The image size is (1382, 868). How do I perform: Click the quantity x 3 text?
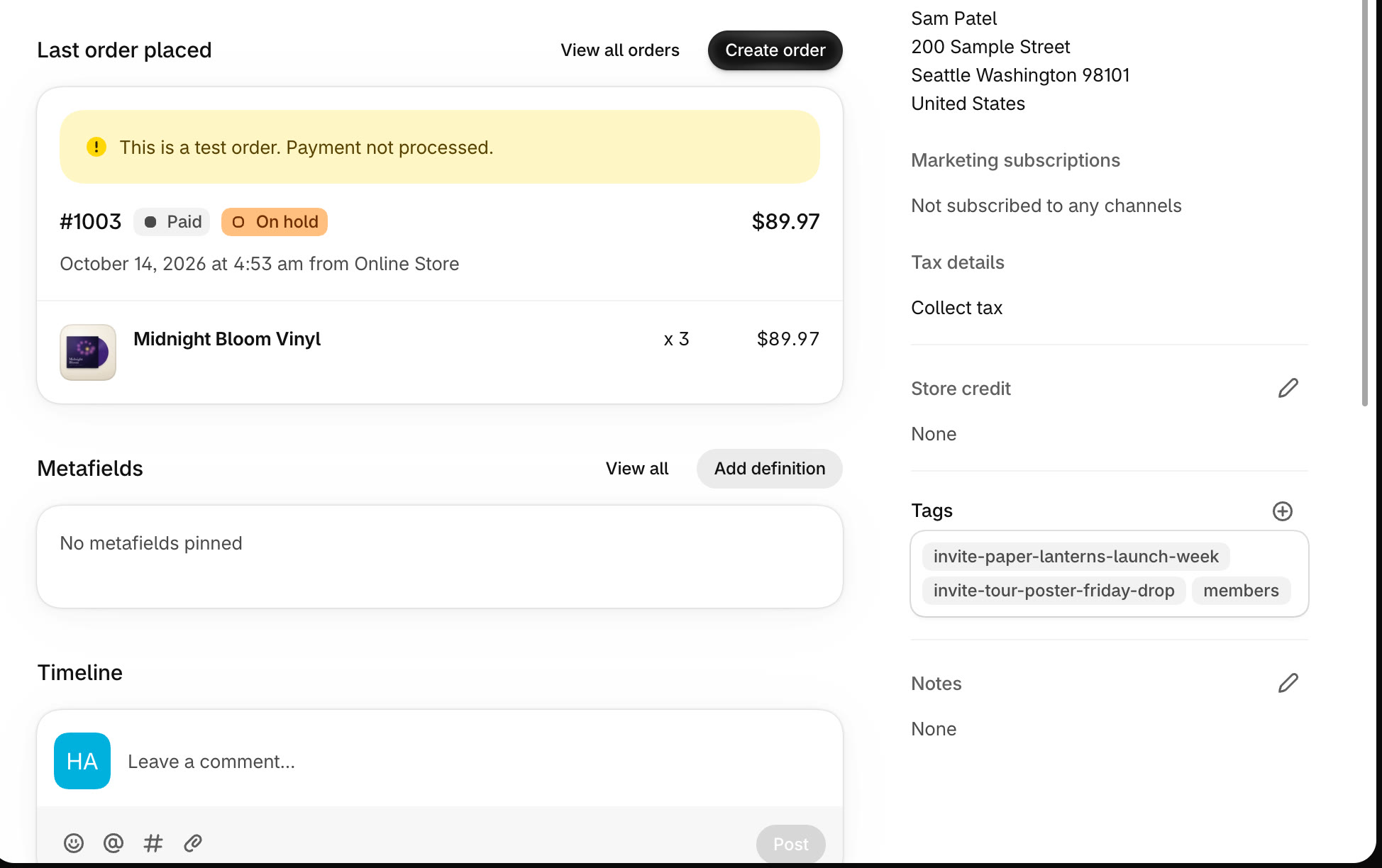click(676, 339)
